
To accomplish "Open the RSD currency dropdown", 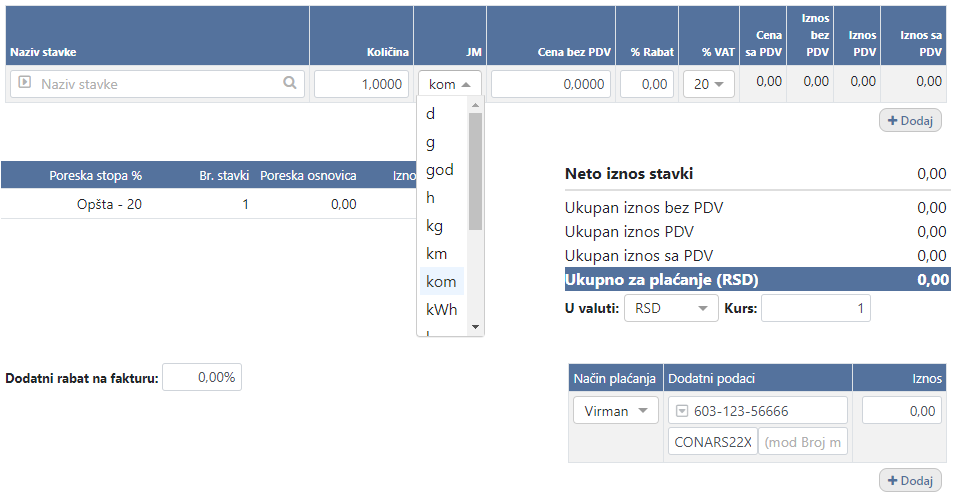I will point(671,308).
